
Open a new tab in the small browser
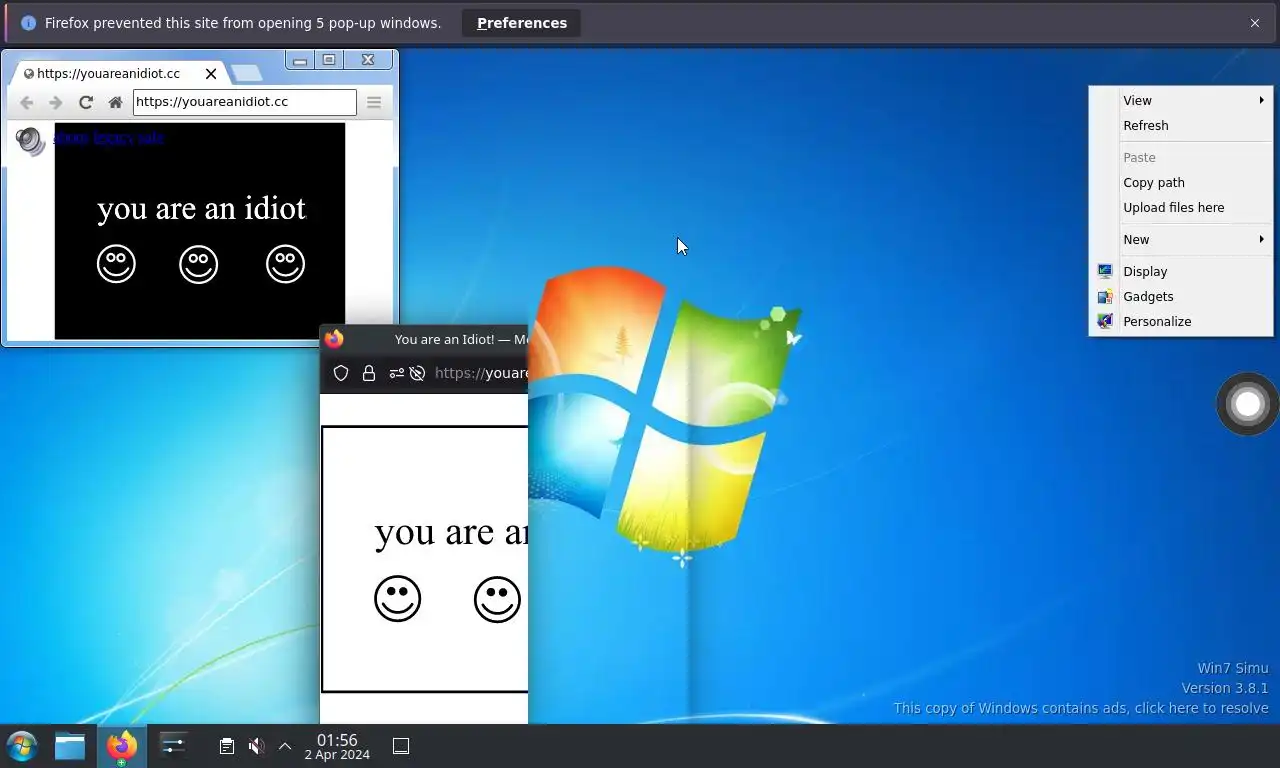pos(246,73)
